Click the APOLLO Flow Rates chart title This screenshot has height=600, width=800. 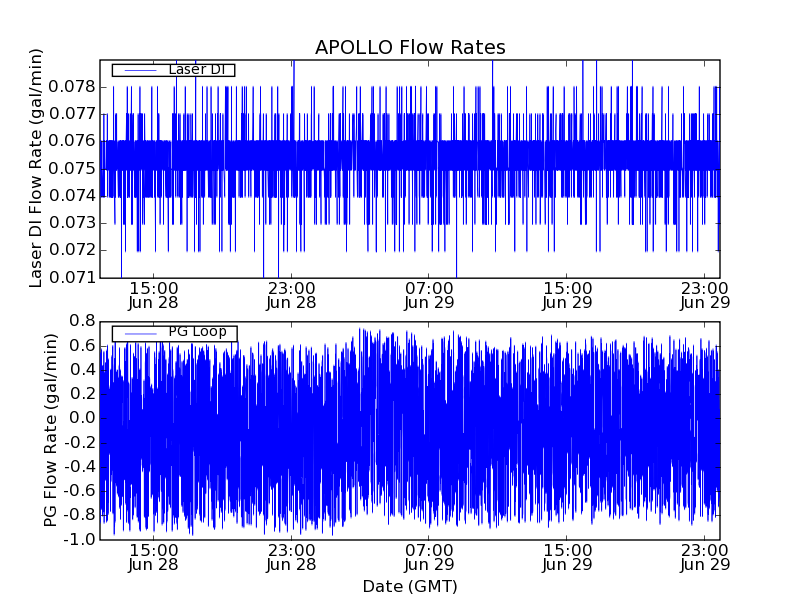[x=410, y=47]
